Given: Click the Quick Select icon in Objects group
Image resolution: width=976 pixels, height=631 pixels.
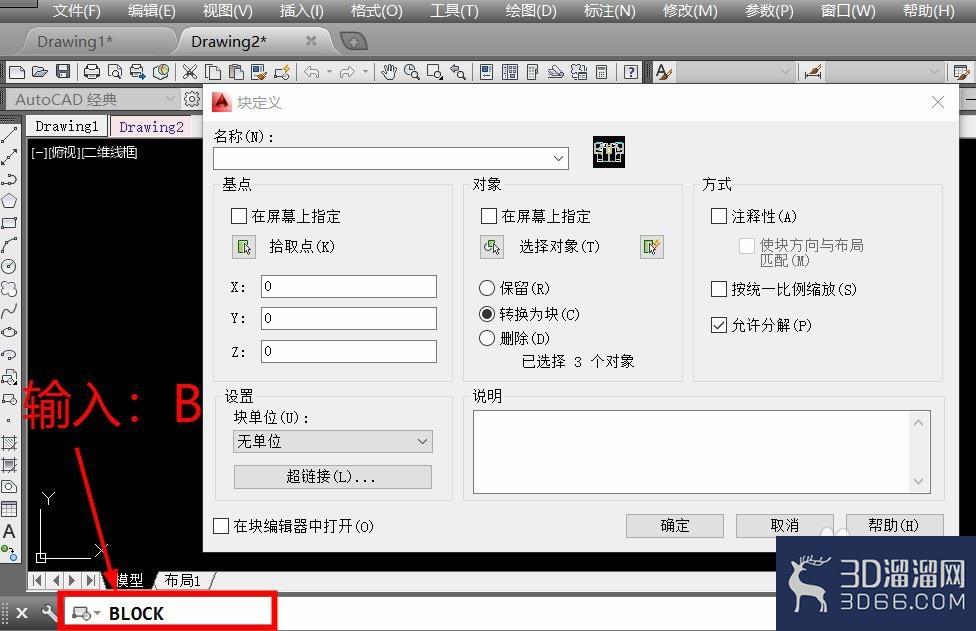Looking at the screenshot, I should (652, 247).
